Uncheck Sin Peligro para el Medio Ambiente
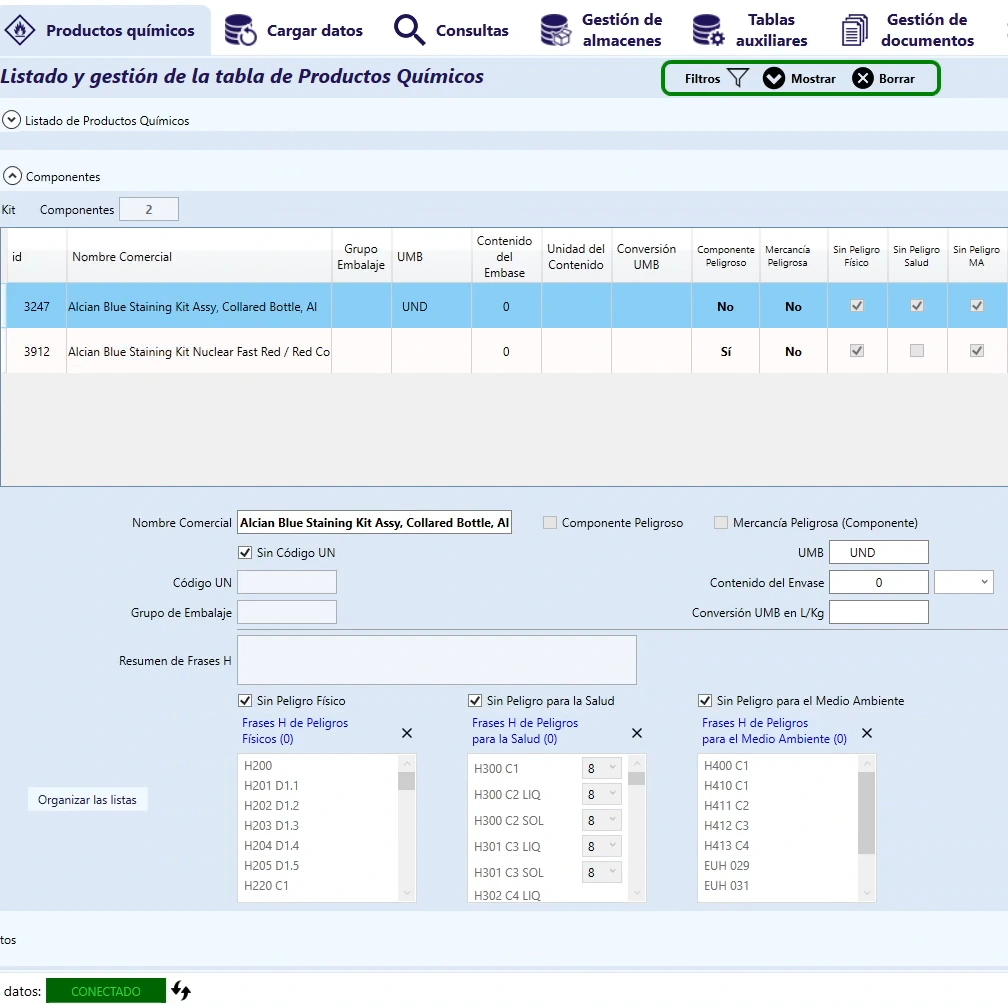Image resolution: width=1008 pixels, height=1008 pixels. pos(705,700)
